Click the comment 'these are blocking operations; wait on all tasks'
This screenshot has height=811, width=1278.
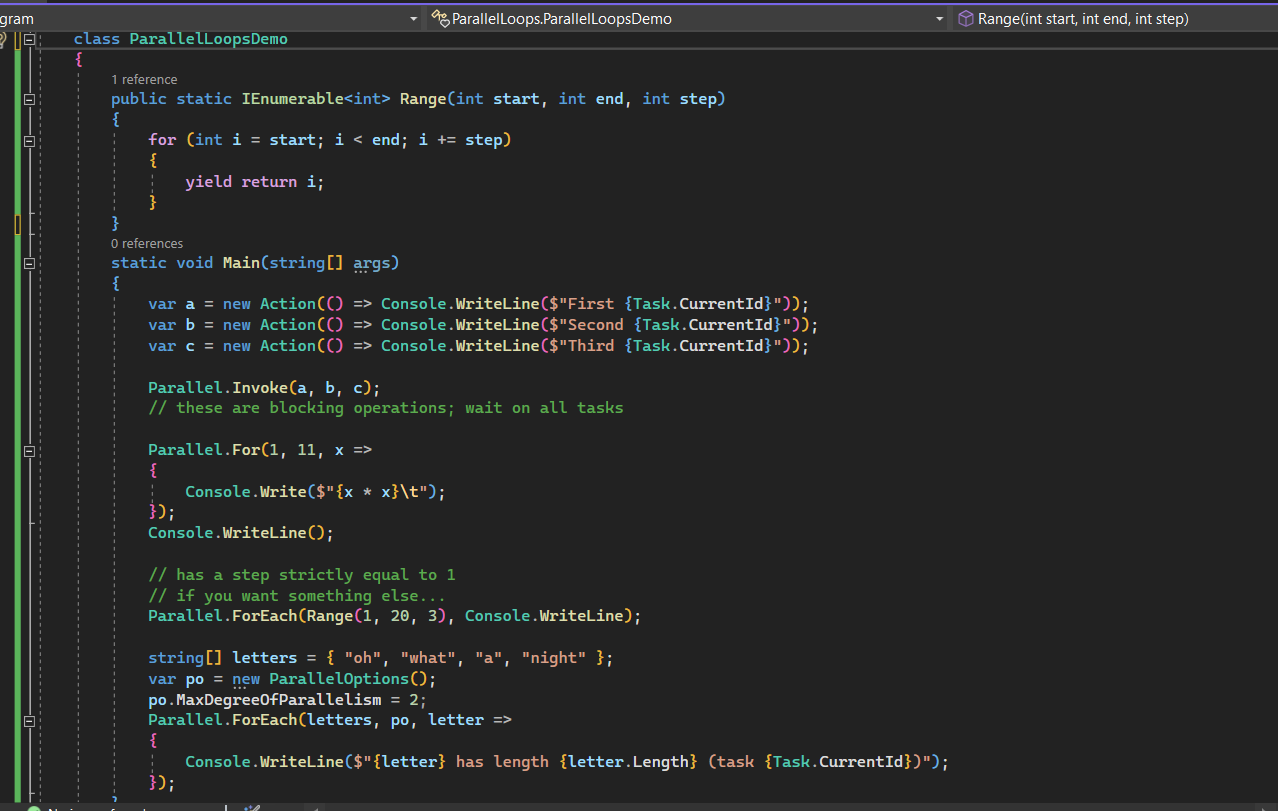pos(385,408)
